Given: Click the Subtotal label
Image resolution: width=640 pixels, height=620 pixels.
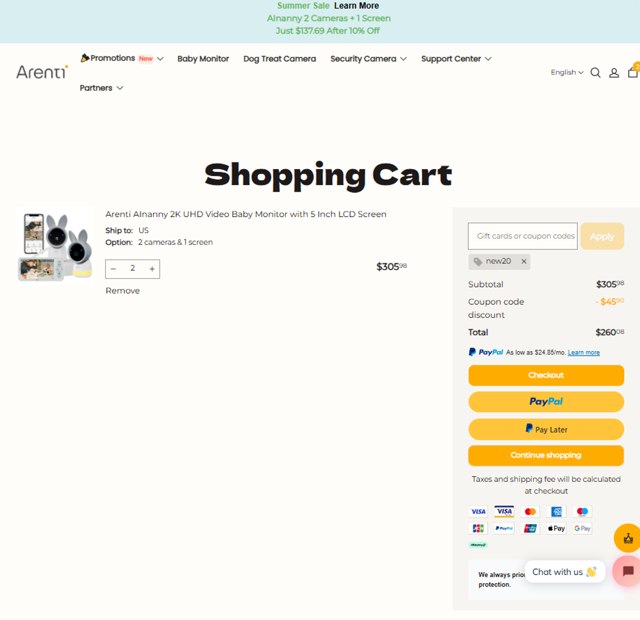Looking at the screenshot, I should 485,284.
